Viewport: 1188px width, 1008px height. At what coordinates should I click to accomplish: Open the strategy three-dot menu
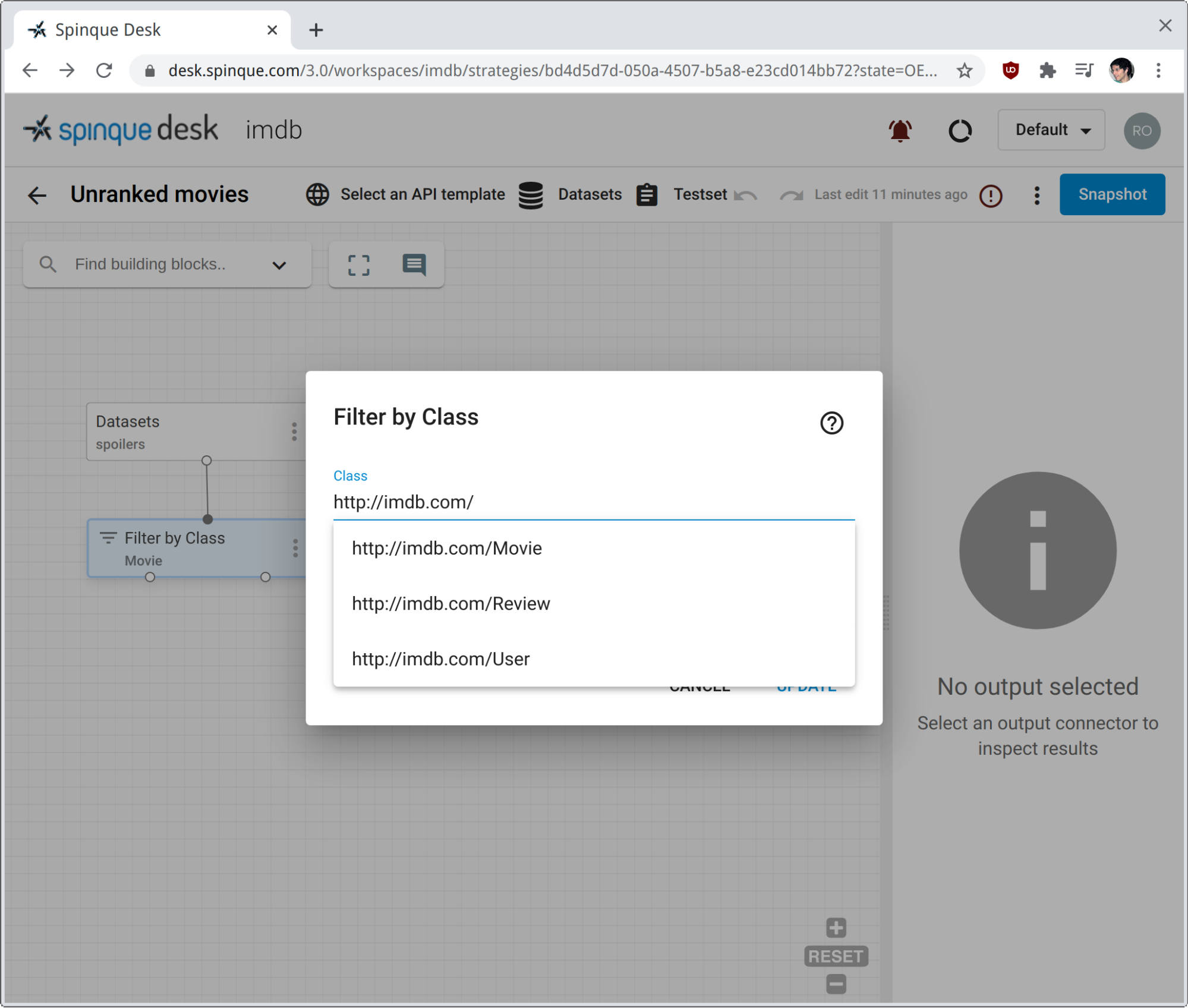[1036, 195]
